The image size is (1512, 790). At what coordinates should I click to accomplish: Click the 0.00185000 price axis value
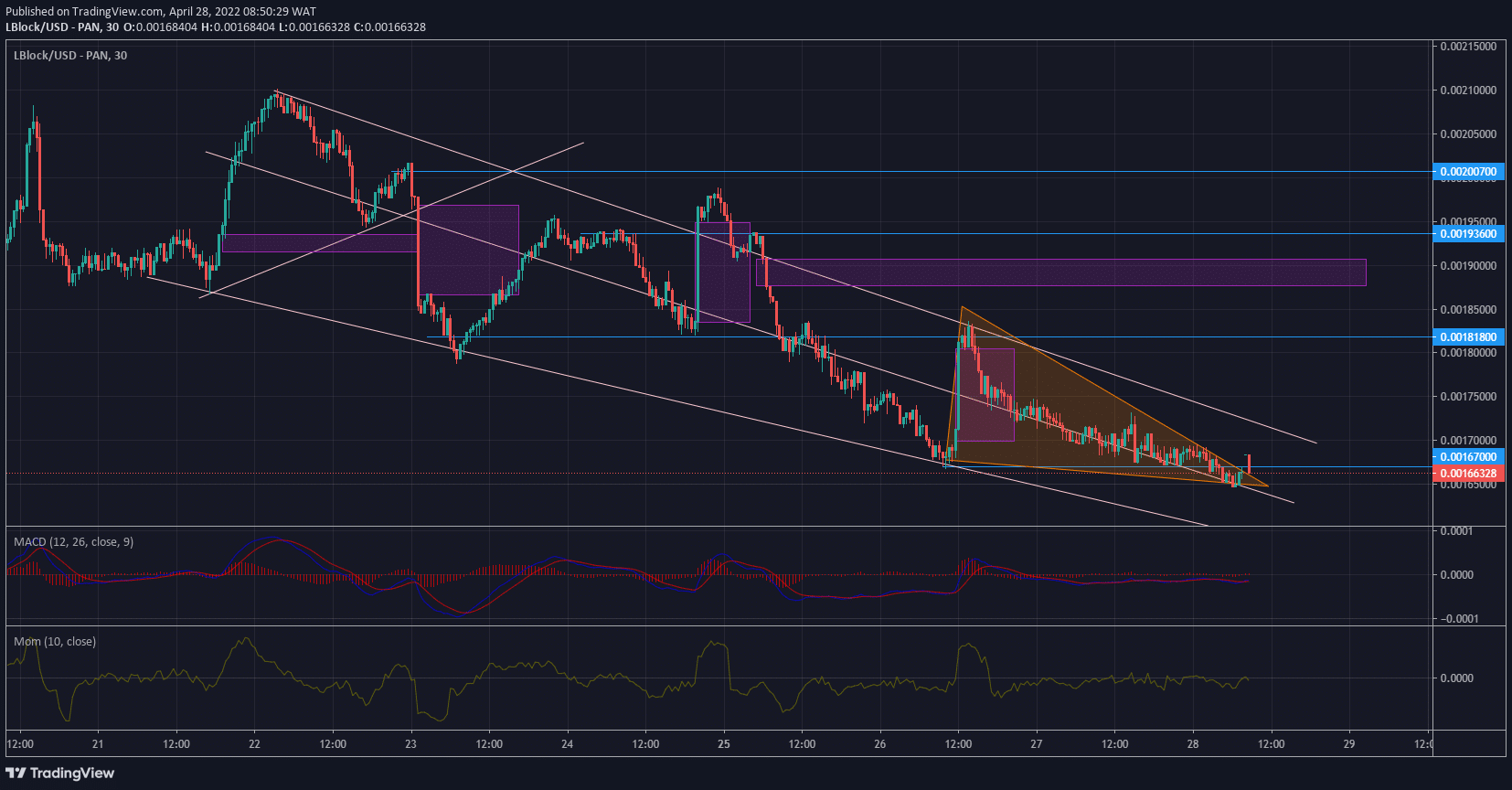tap(1468, 310)
